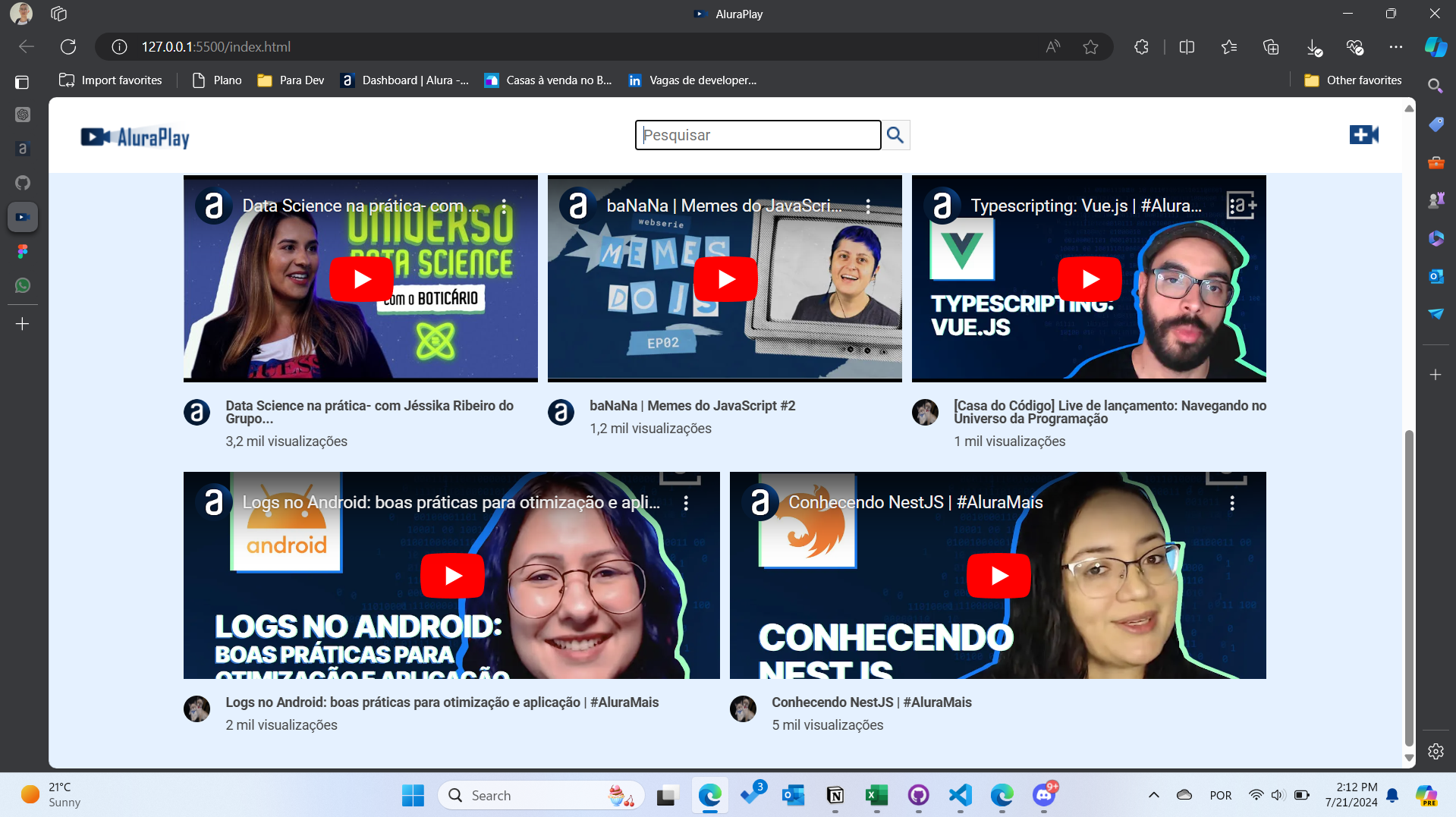The height and width of the screenshot is (817, 1456).
Task: Select the AluraPlay vertical tab
Action: [23, 217]
